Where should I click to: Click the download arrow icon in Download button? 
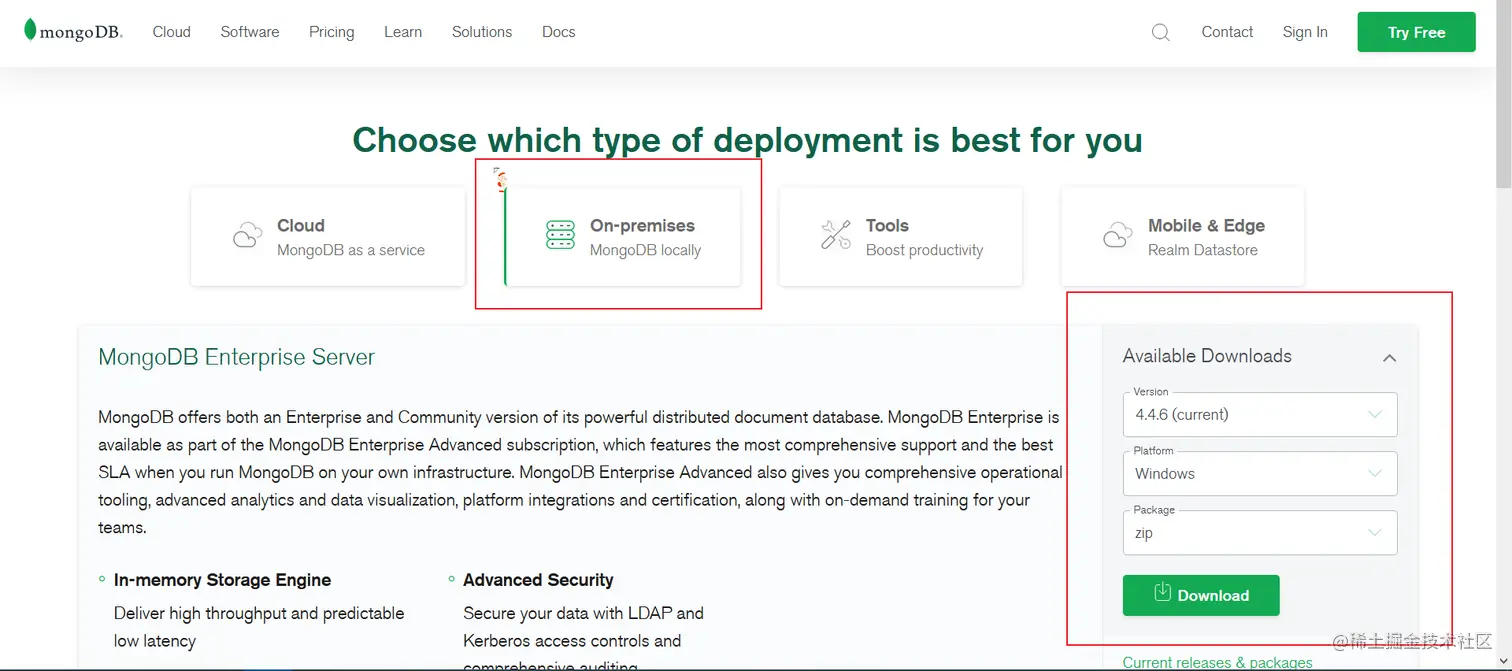point(1162,592)
